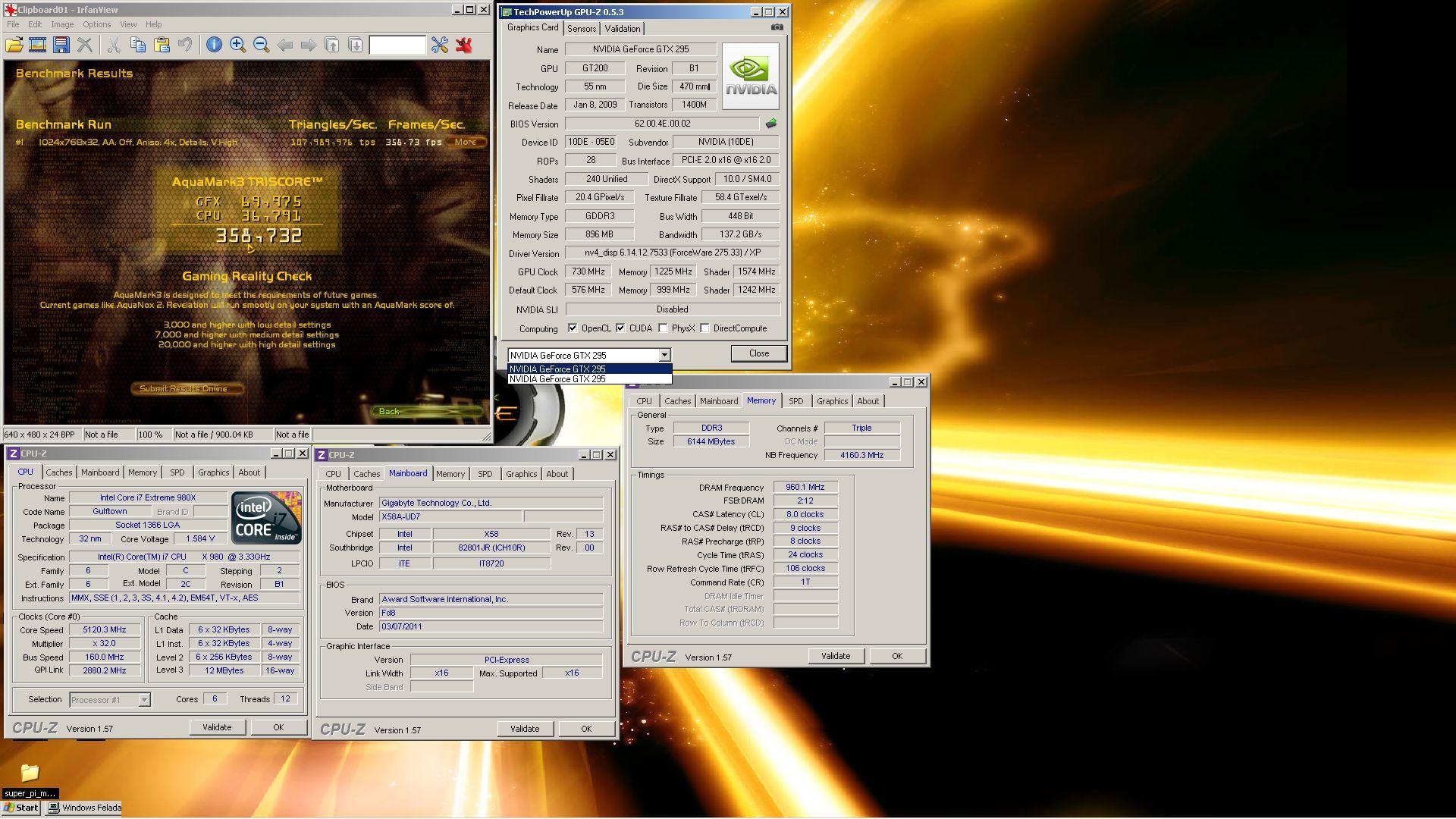Click the copy icon in IrfanView toolbar

(137, 45)
